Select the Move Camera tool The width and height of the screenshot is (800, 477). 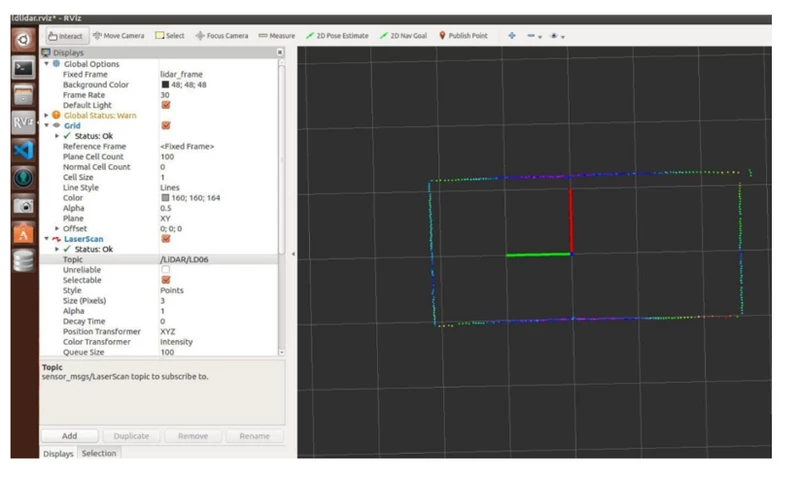(x=118, y=36)
